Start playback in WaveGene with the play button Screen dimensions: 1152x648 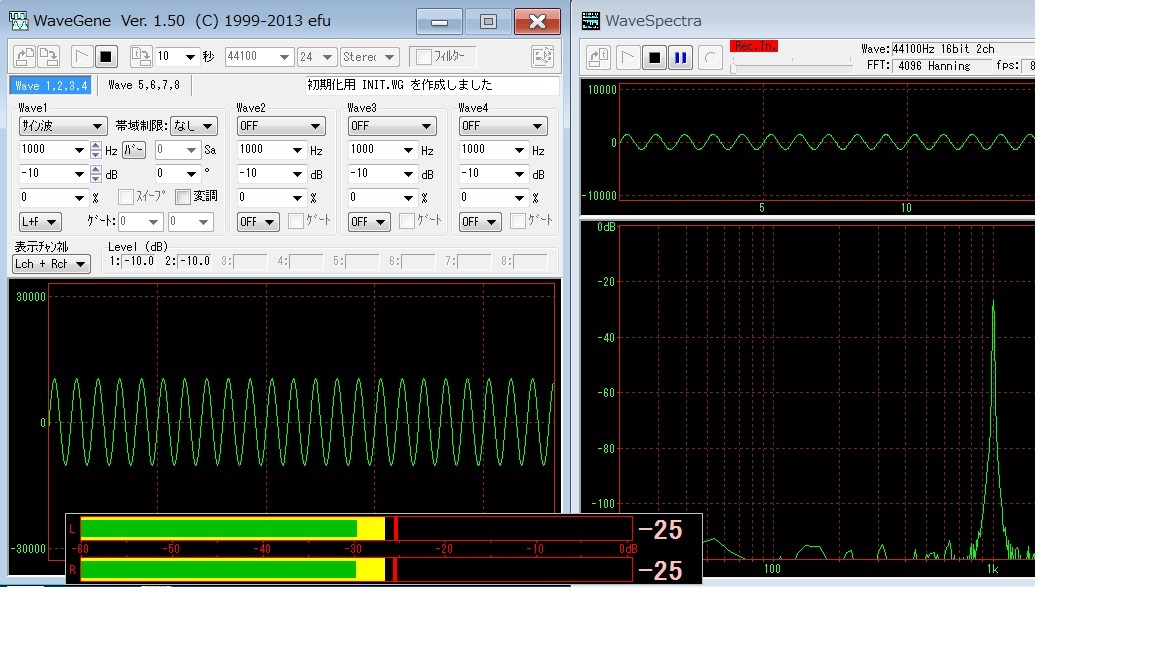82,57
